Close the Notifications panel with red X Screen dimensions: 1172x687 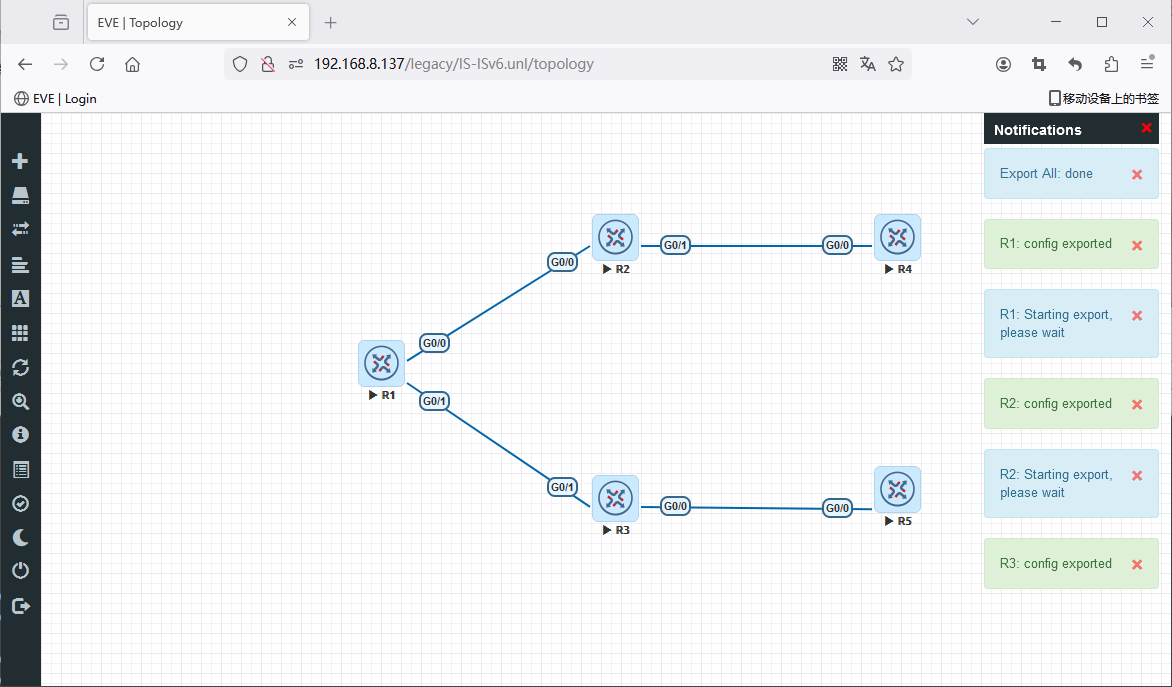pos(1146,128)
